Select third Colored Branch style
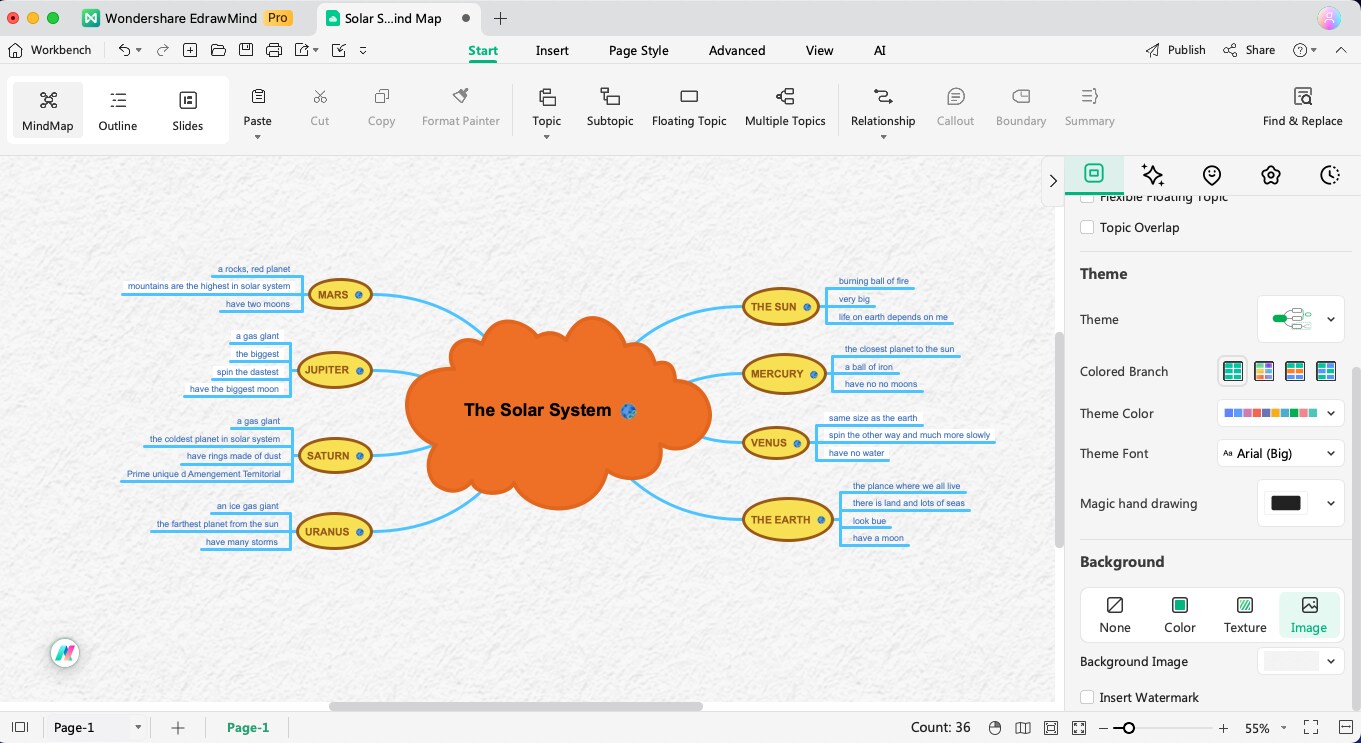1361x743 pixels. coord(1295,371)
